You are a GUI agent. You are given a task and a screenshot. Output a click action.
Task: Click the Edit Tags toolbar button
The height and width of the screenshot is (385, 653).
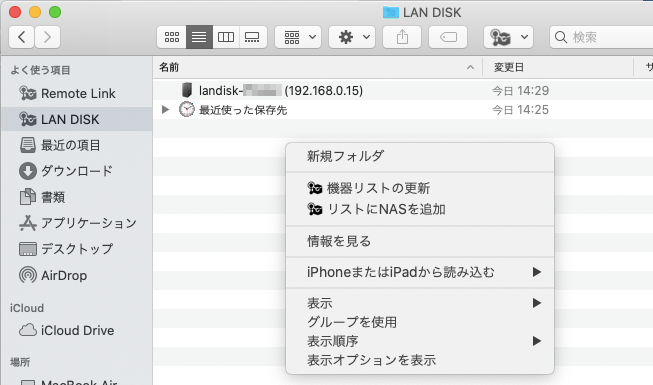pyautogui.click(x=448, y=37)
